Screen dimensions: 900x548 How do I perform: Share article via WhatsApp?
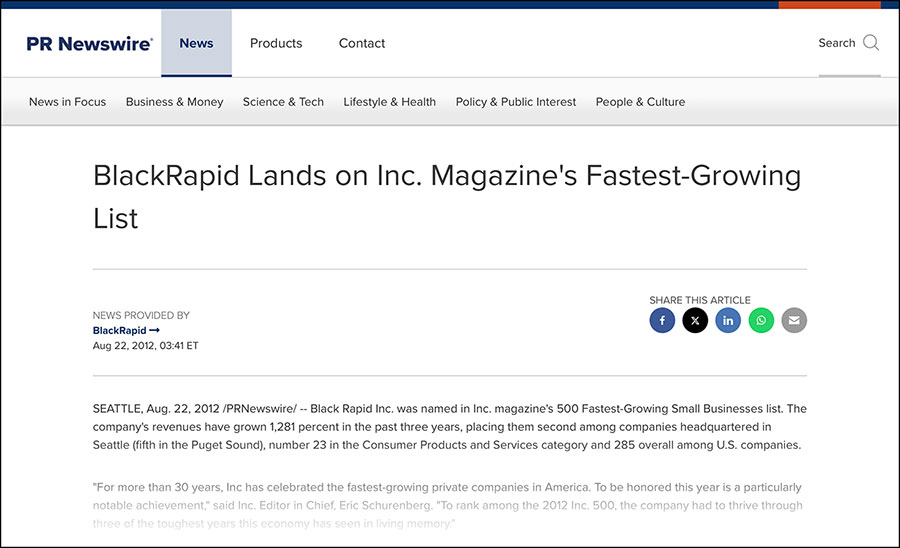[x=761, y=320]
